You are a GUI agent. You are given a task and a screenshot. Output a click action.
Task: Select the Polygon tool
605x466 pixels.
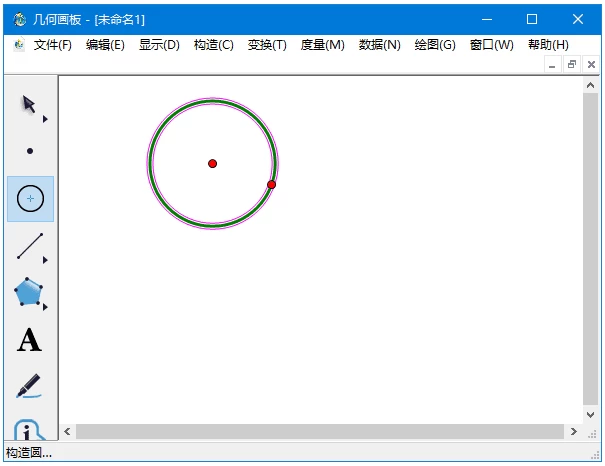pyautogui.click(x=28, y=292)
